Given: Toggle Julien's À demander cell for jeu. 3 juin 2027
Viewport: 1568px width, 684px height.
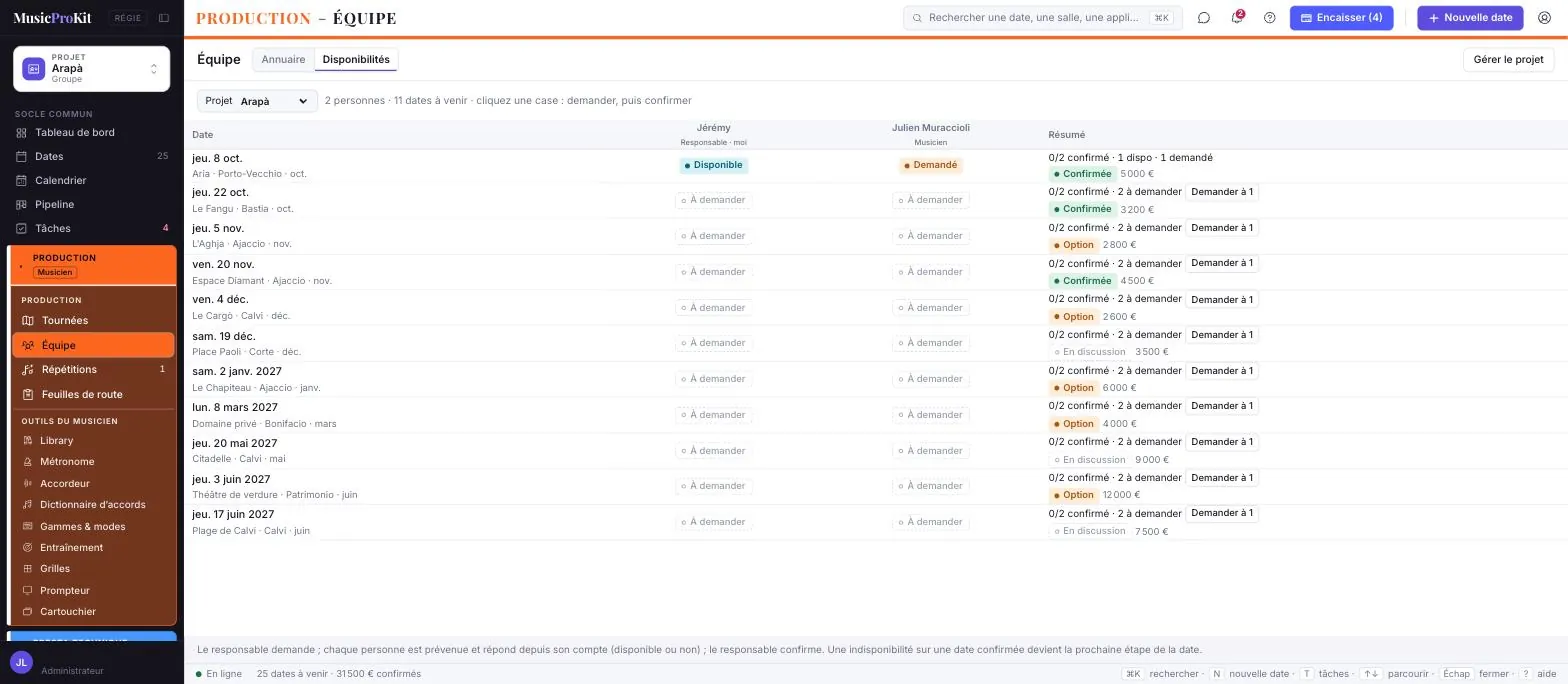Looking at the screenshot, I should coord(930,486).
